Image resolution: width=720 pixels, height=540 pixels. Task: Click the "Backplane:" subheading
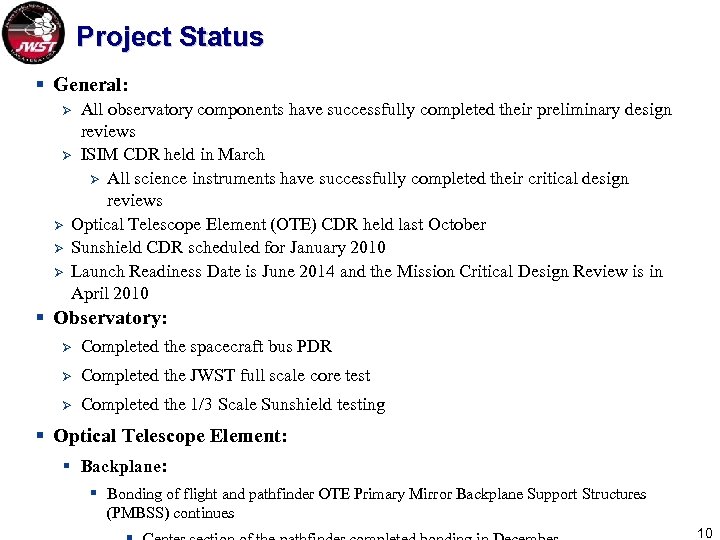pyautogui.click(x=124, y=467)
